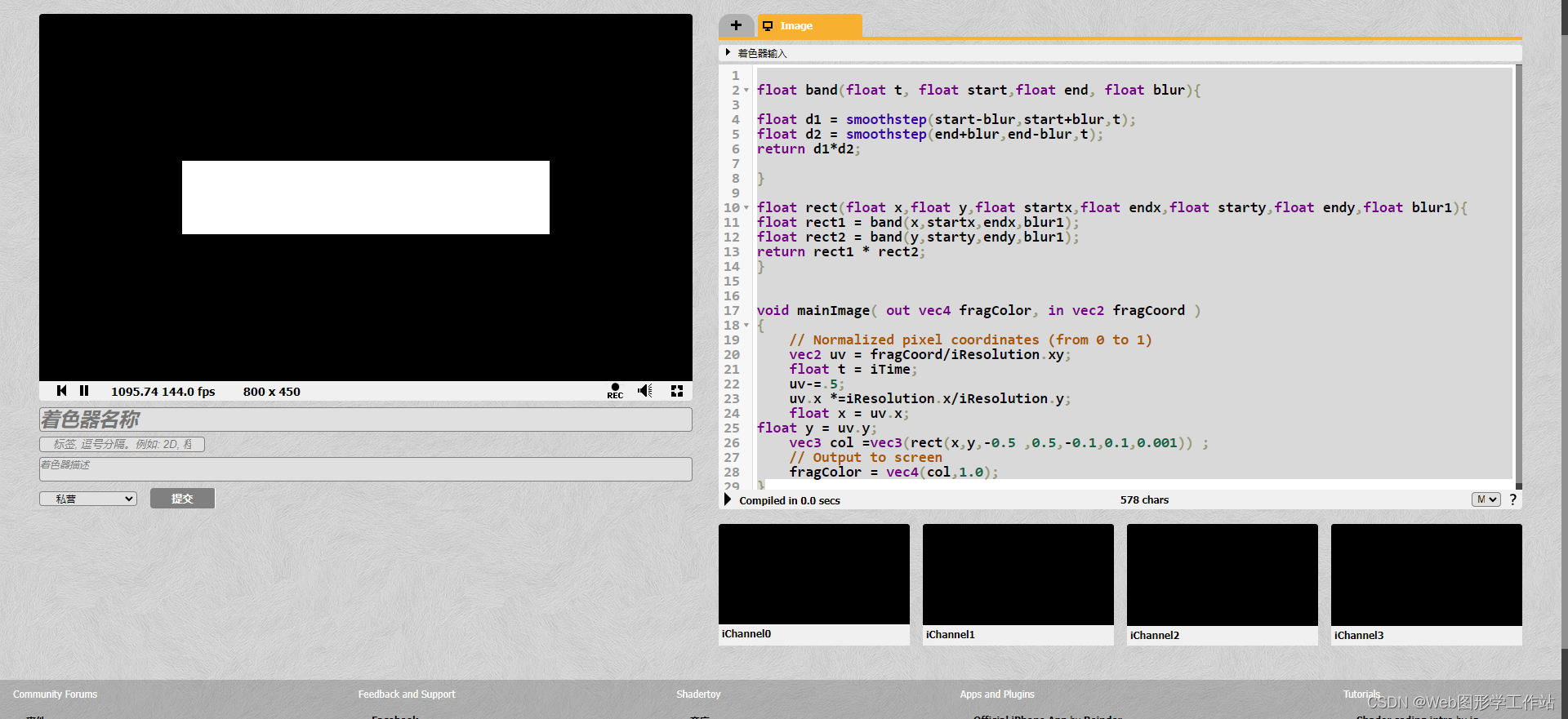Switch preview to fullscreen
1568x719 pixels.
[677, 391]
